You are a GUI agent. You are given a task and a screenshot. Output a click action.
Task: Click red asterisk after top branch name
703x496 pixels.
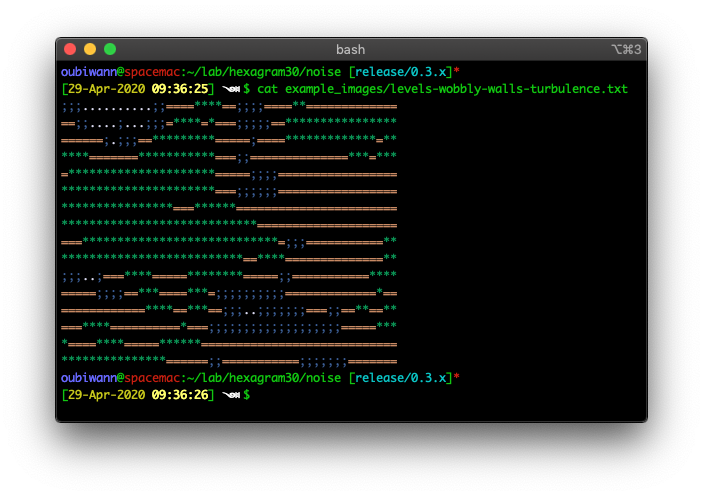(x=456, y=71)
